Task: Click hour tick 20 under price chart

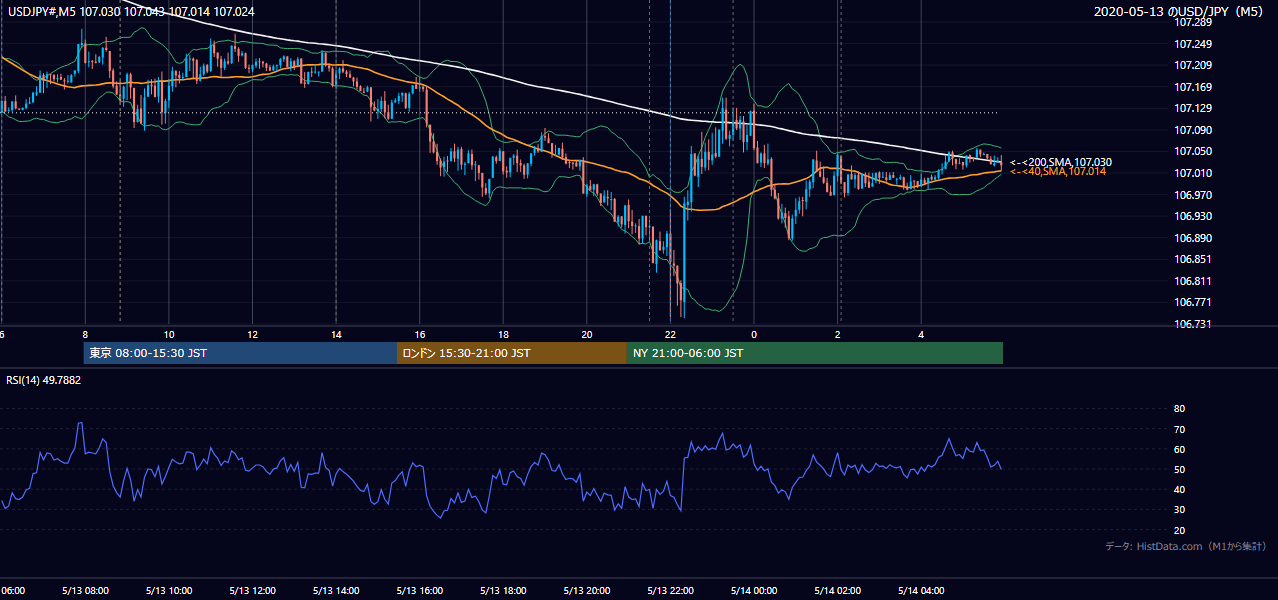Action: (x=587, y=335)
